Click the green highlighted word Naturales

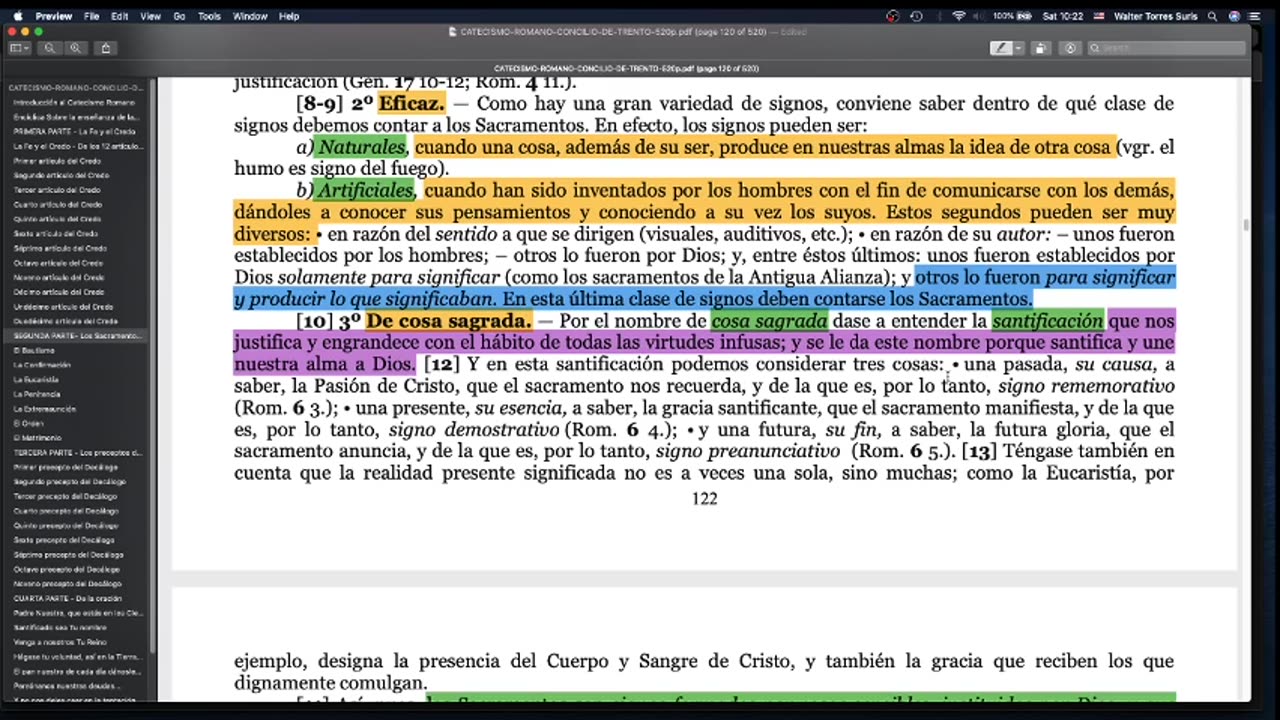point(361,147)
